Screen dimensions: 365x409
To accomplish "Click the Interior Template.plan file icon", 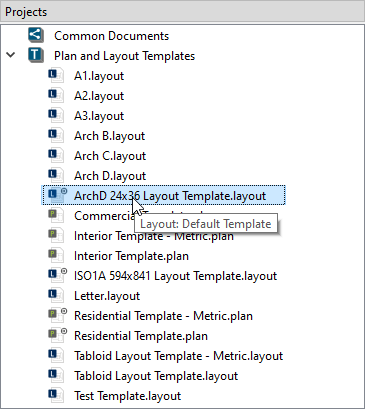I will point(56,256).
